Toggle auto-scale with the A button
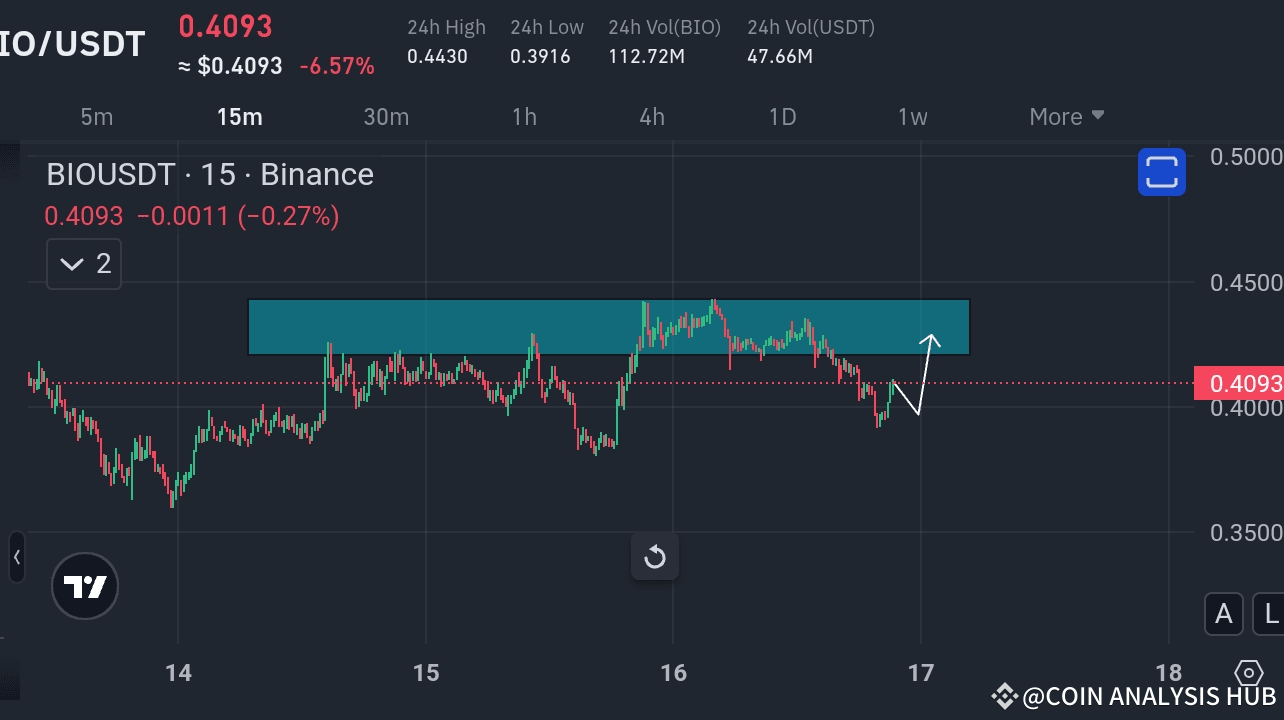This screenshot has height=720, width=1284. pos(1223,614)
